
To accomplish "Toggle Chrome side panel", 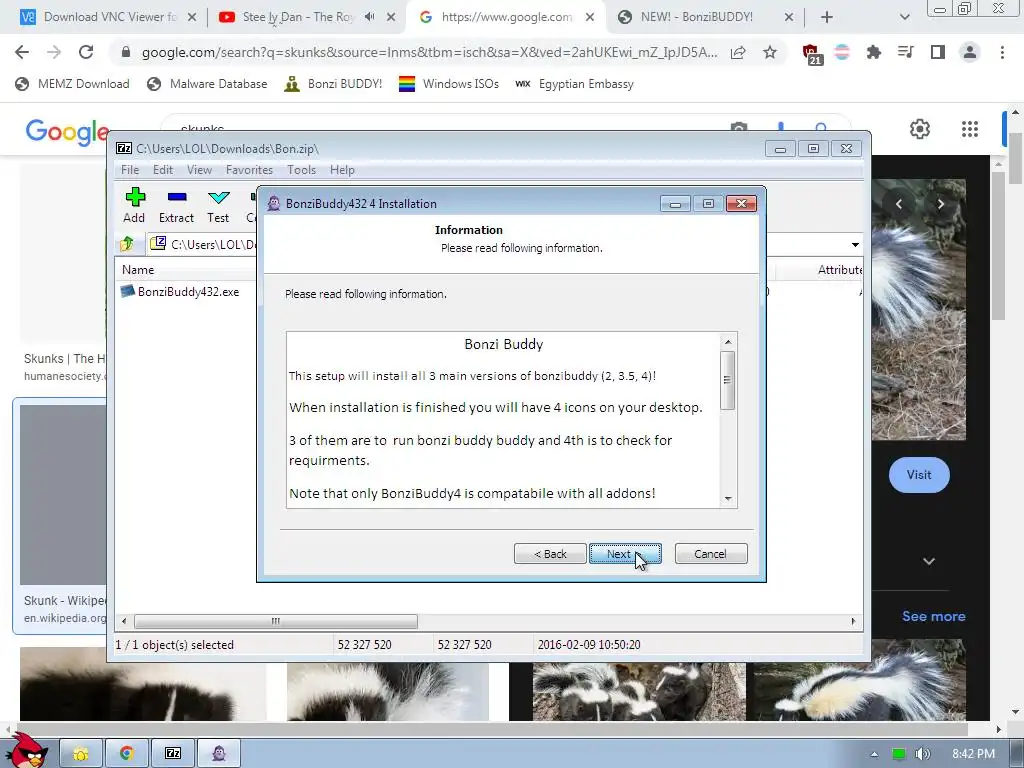I will [938, 52].
